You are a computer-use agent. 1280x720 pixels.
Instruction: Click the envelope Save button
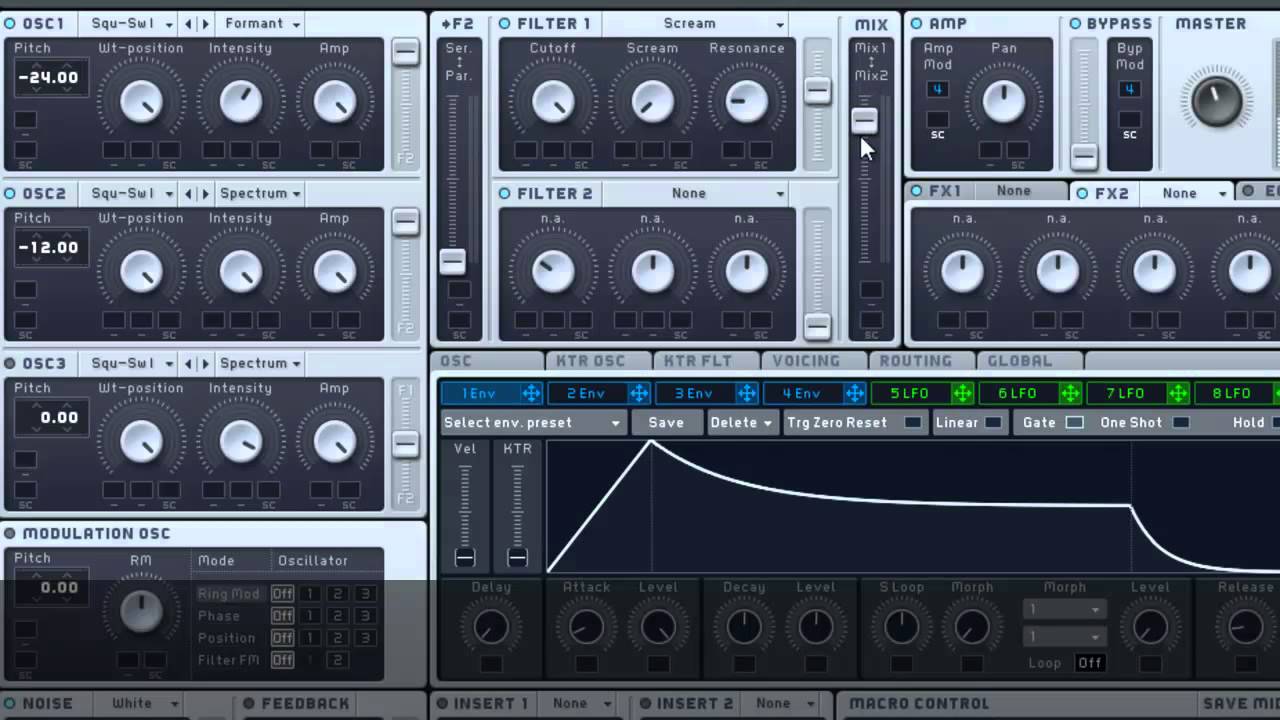click(x=666, y=422)
